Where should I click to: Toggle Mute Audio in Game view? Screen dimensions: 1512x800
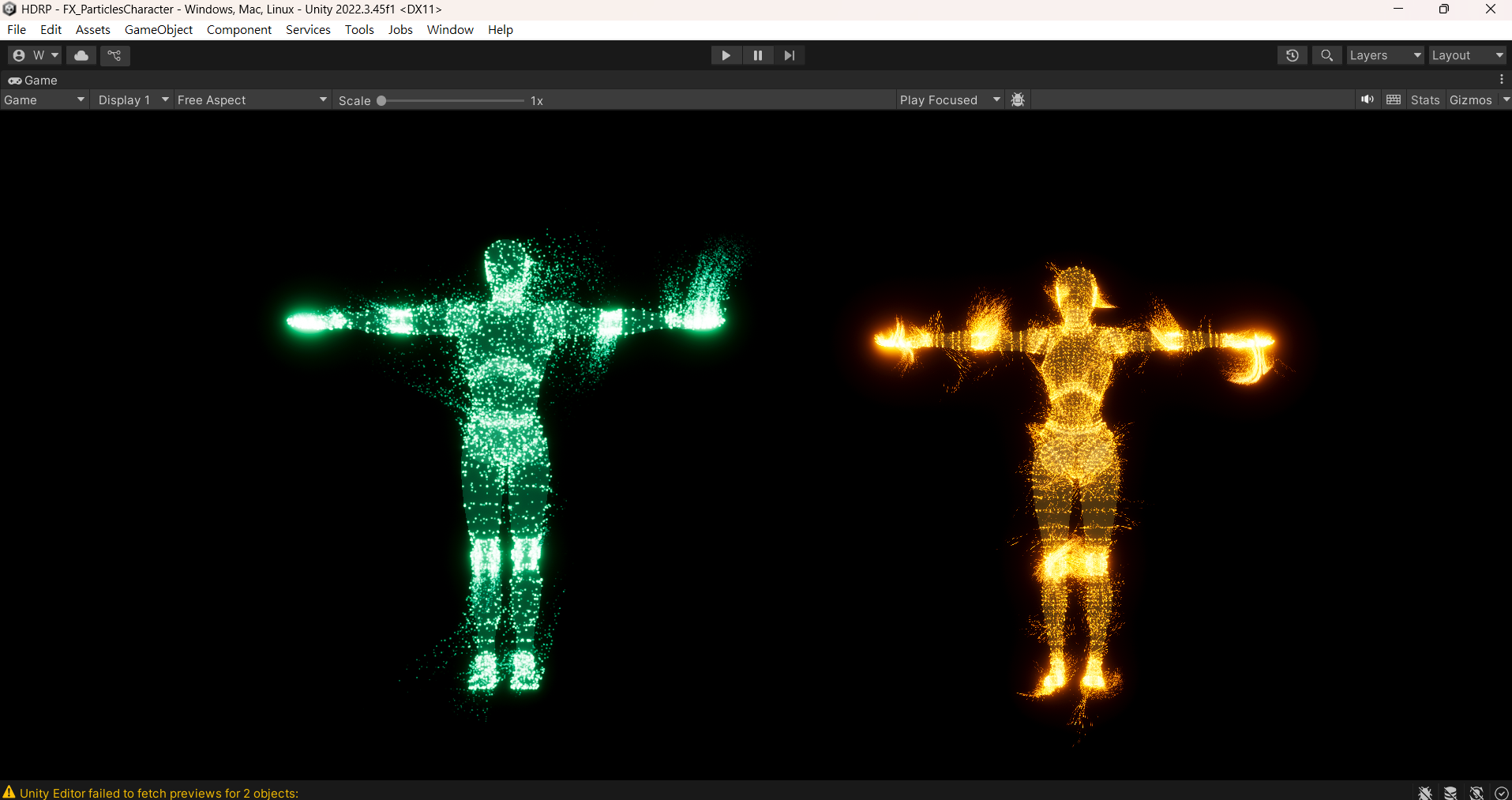pos(1368,100)
